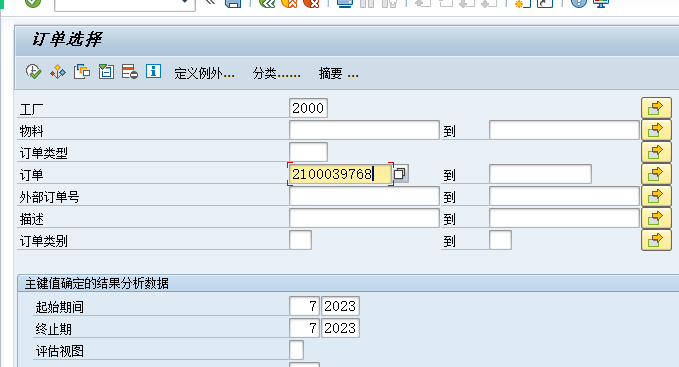Click the delete selection row icon
Screen dimensions: 679x367
129,71
